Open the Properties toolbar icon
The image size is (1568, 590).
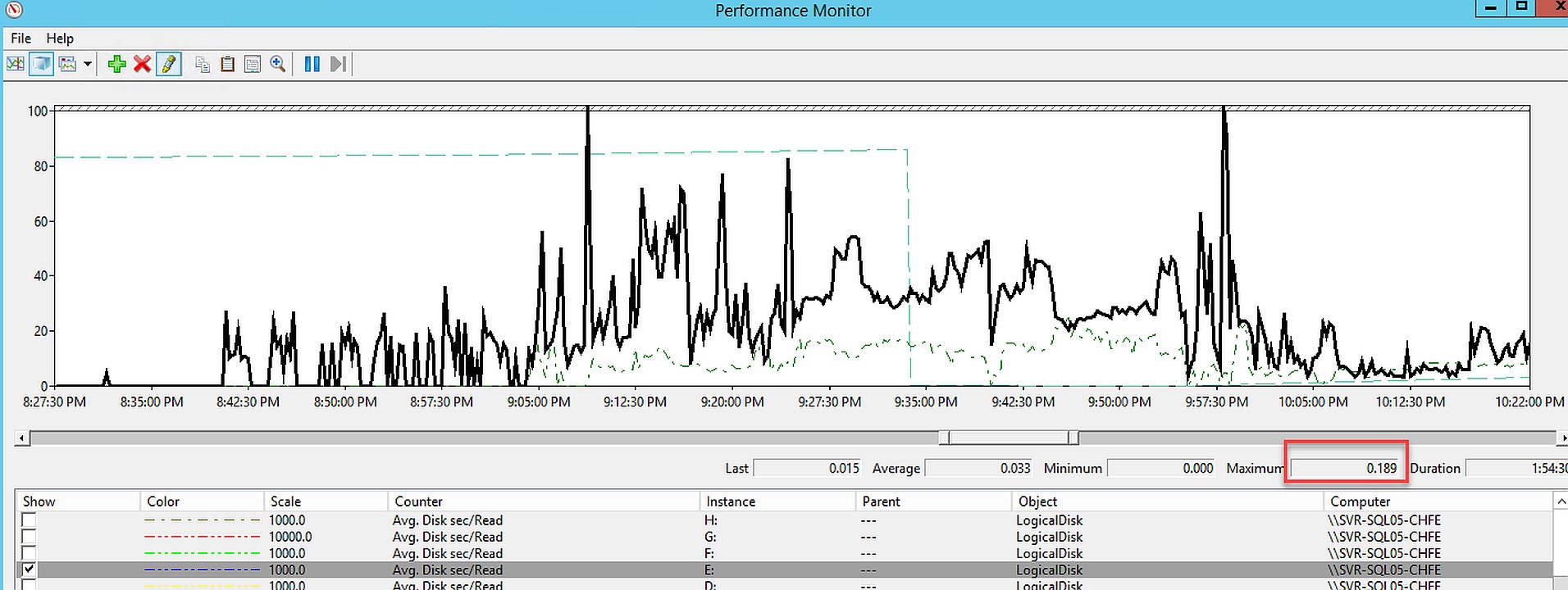pos(253,64)
